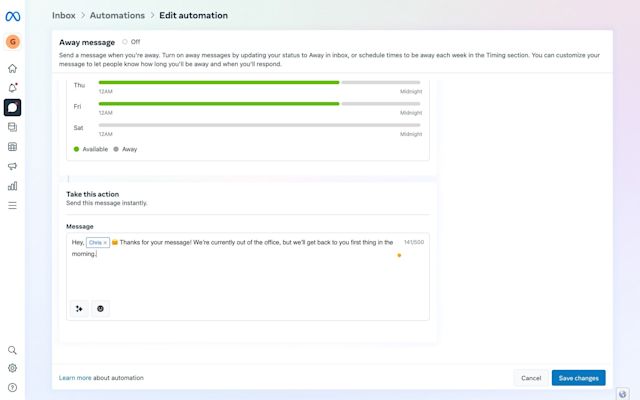Open the Inbox chat icon in sidebar
This screenshot has width=640, height=400.
click(x=12, y=107)
